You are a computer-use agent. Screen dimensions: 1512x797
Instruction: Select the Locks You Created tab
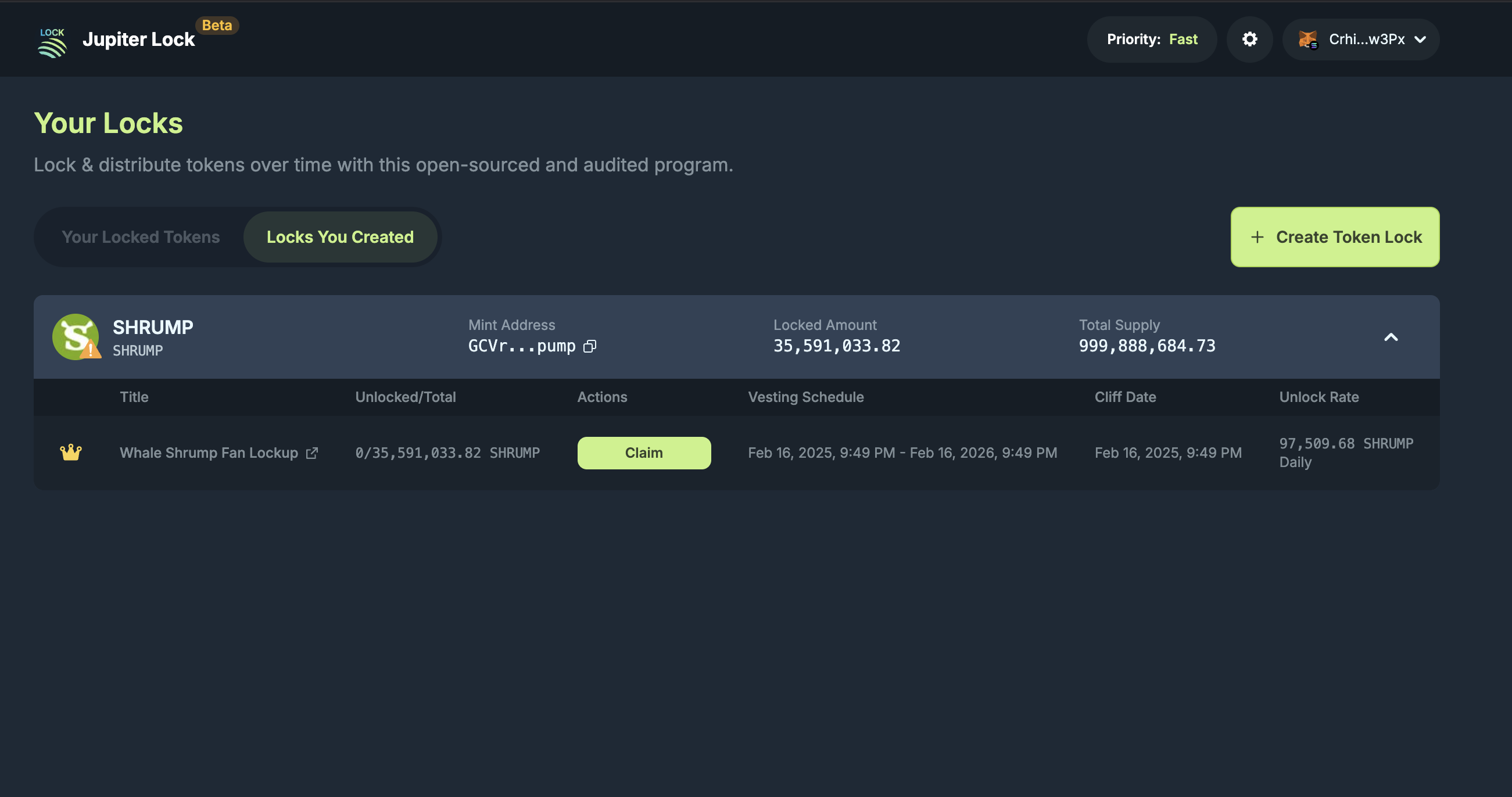click(x=341, y=237)
